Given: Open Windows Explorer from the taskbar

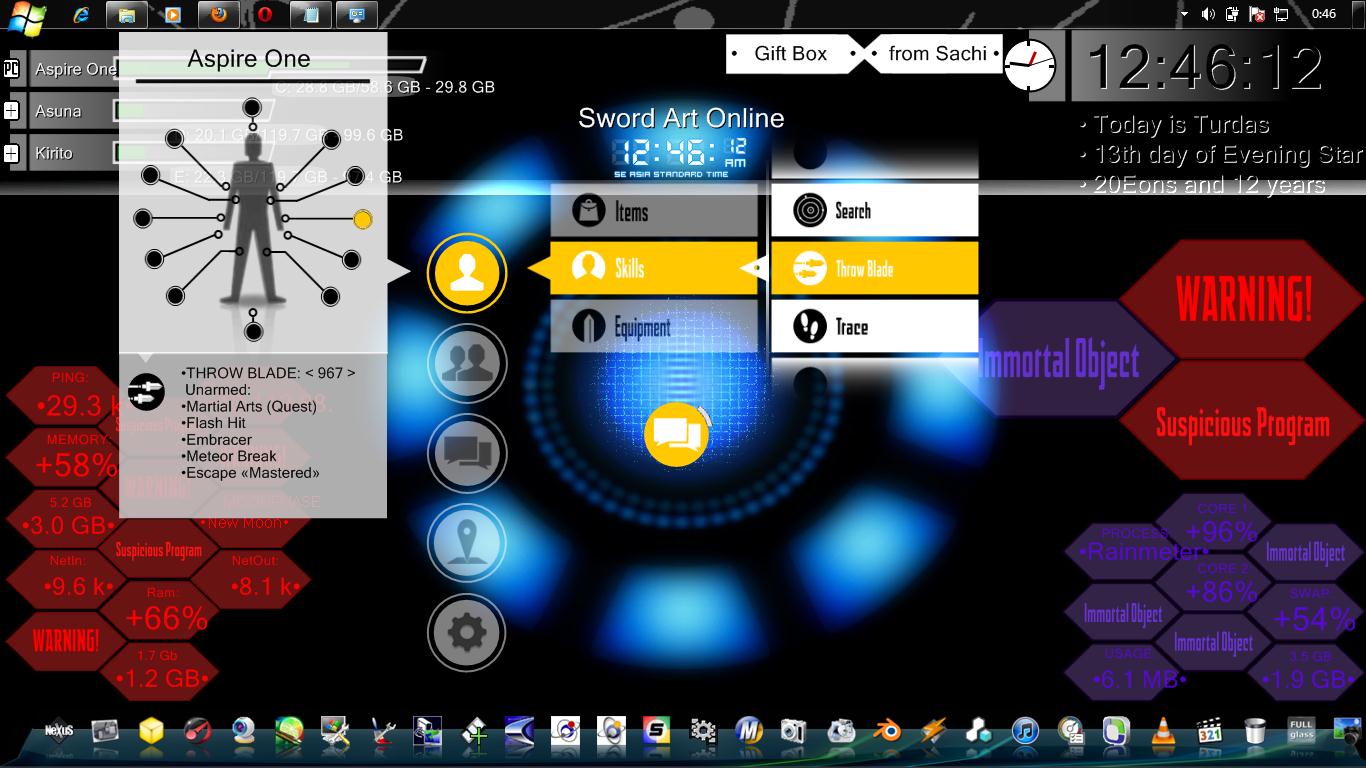Looking at the screenshot, I should [x=127, y=15].
